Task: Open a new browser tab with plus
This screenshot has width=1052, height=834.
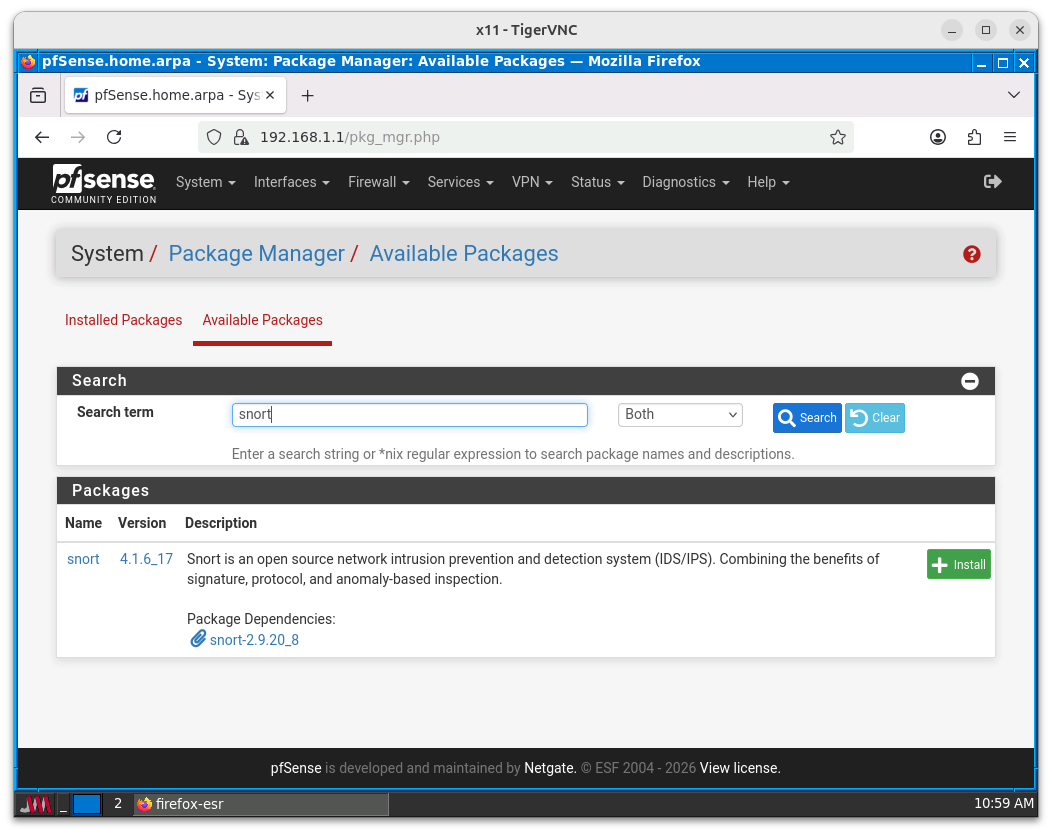Action: (x=307, y=95)
